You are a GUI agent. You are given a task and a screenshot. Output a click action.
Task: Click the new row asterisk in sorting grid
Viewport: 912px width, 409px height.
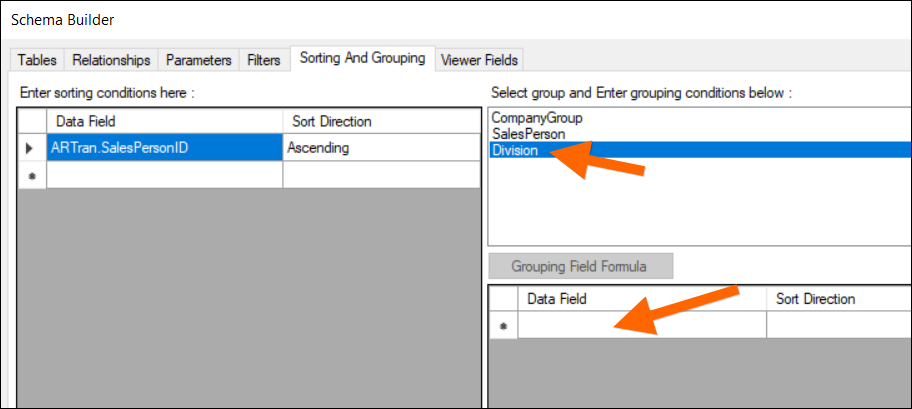(x=31, y=174)
